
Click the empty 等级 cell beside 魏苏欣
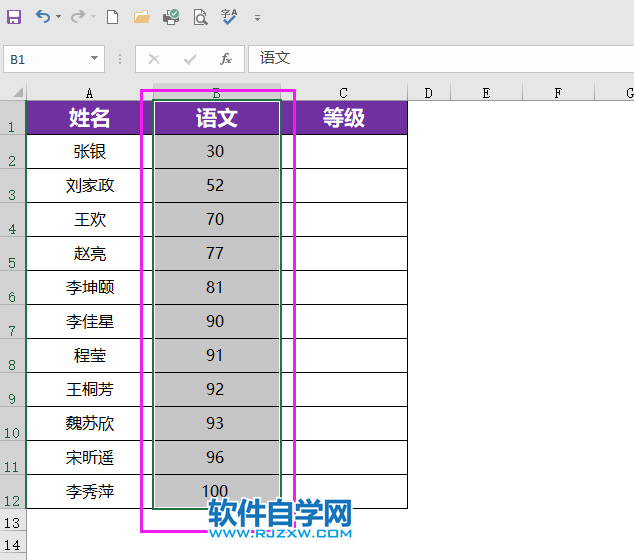(x=344, y=424)
